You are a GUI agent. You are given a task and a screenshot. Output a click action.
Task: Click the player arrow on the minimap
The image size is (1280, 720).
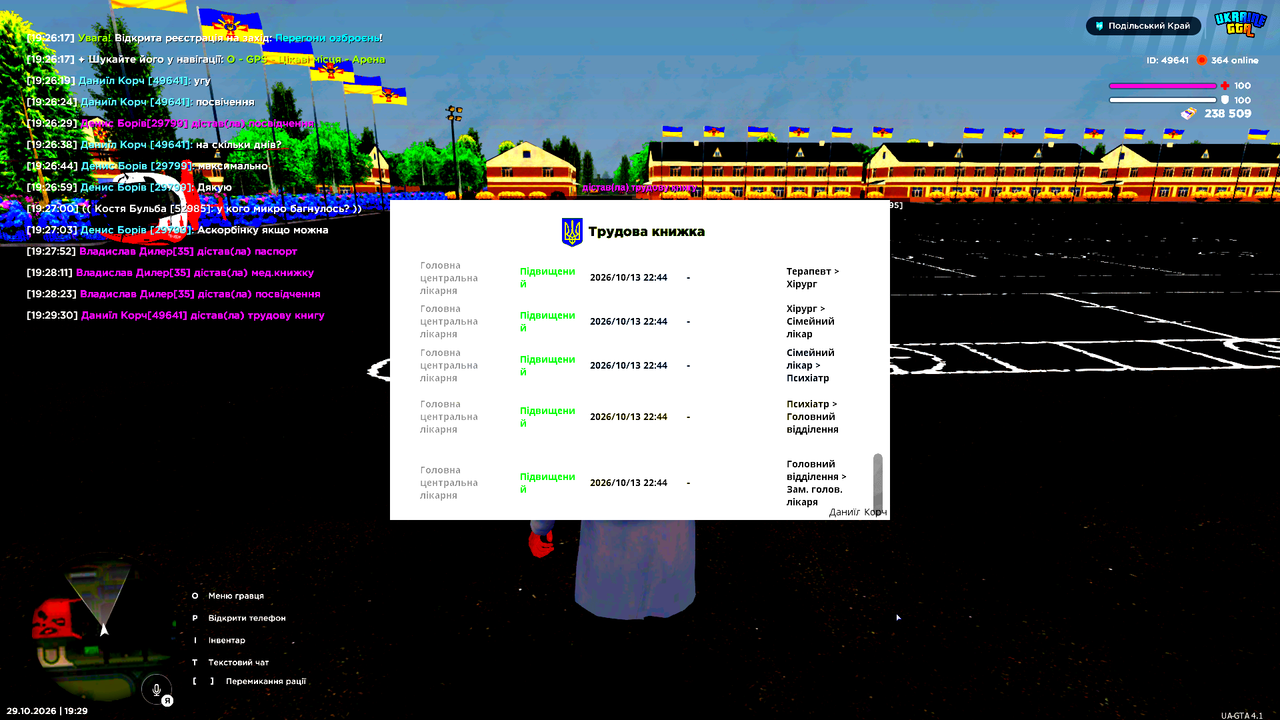point(104,629)
